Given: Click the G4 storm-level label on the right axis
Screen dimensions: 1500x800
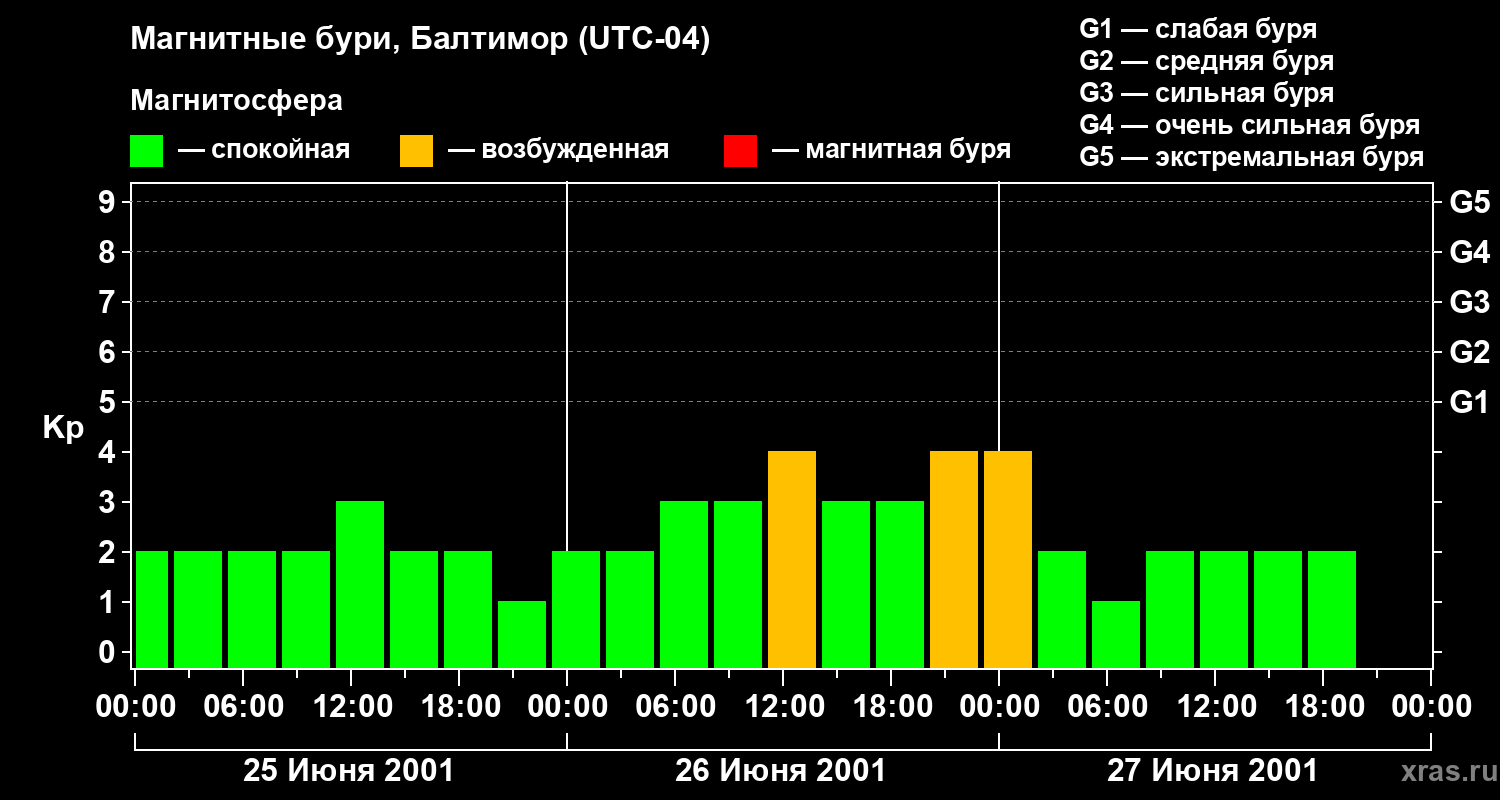Looking at the screenshot, I should pyautogui.click(x=1469, y=252).
